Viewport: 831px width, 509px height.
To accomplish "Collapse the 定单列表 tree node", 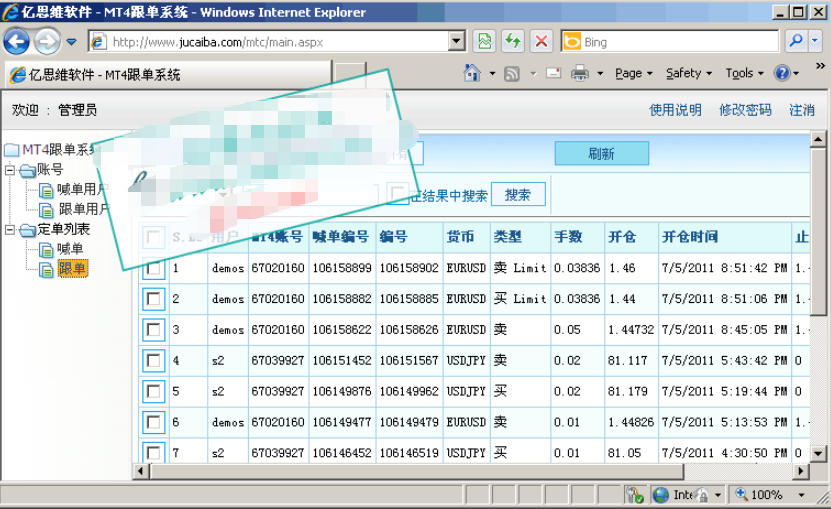I will coord(10,230).
